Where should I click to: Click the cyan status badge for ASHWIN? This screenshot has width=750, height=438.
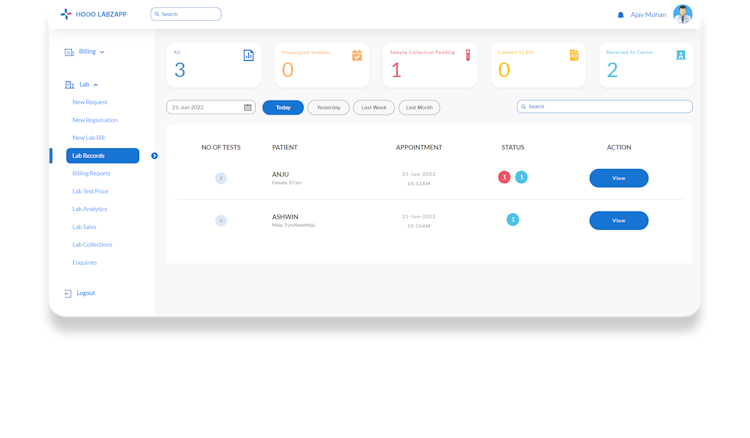[513, 220]
